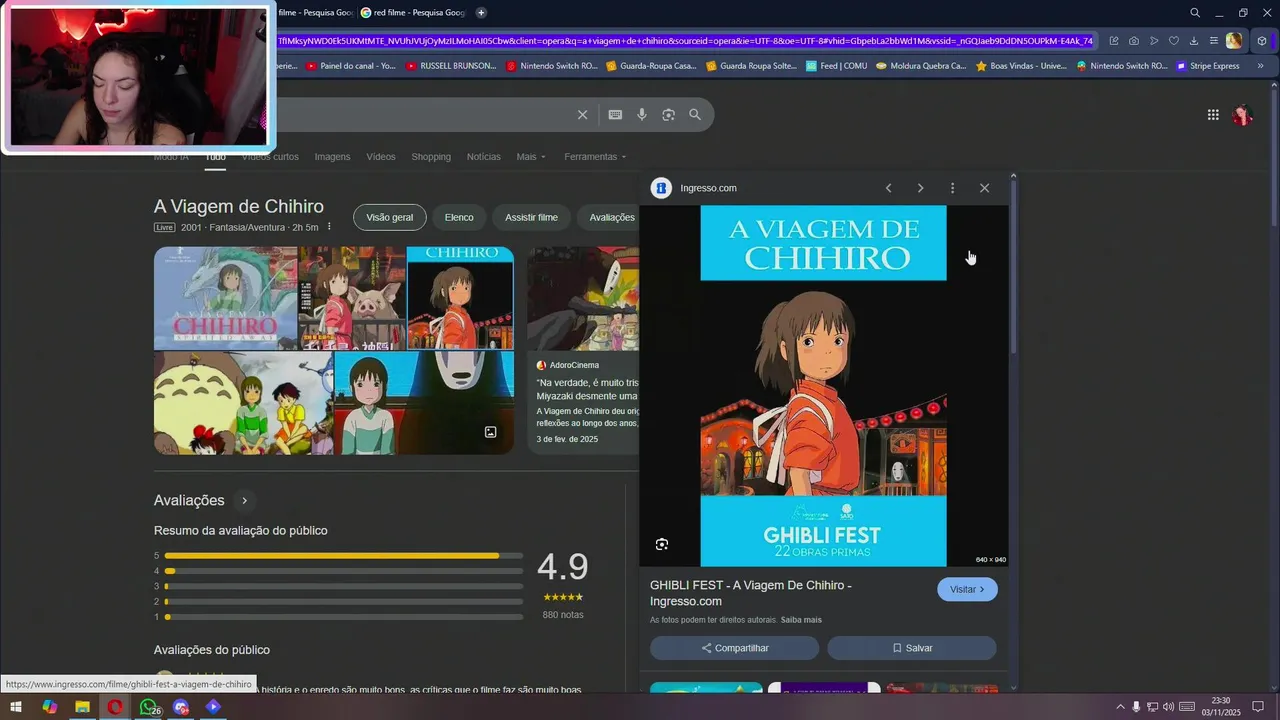Select the Assistir filme chip
1280x720 pixels.
pos(531,217)
